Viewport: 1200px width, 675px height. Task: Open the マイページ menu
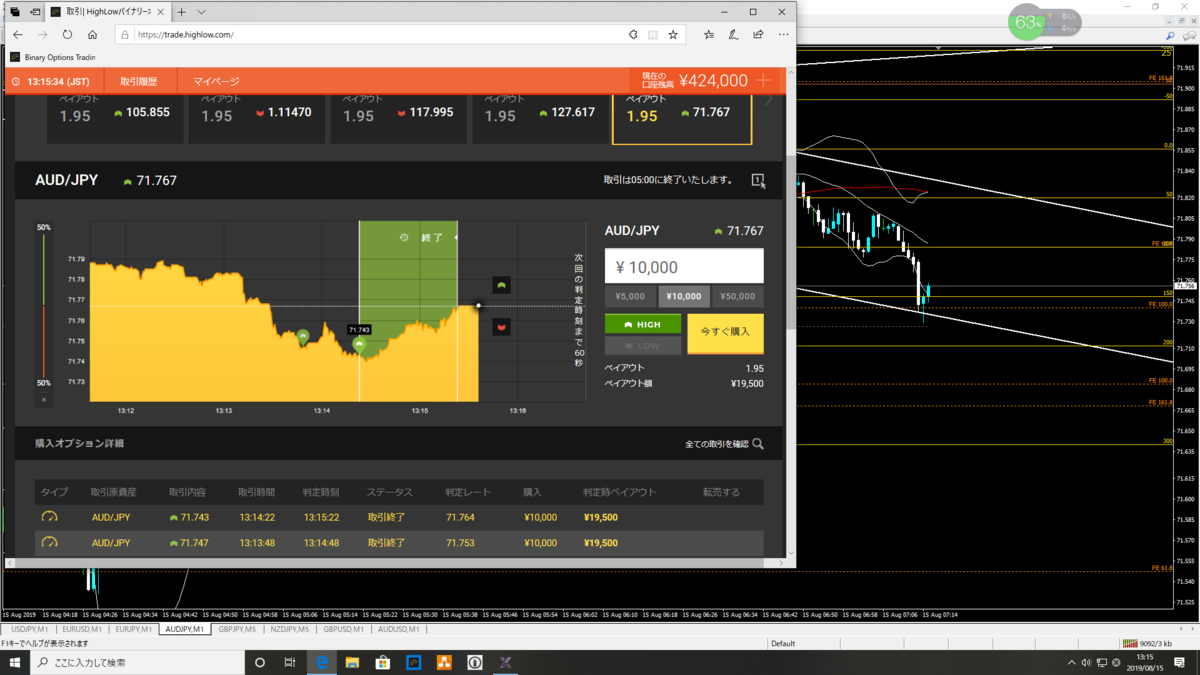tap(216, 81)
